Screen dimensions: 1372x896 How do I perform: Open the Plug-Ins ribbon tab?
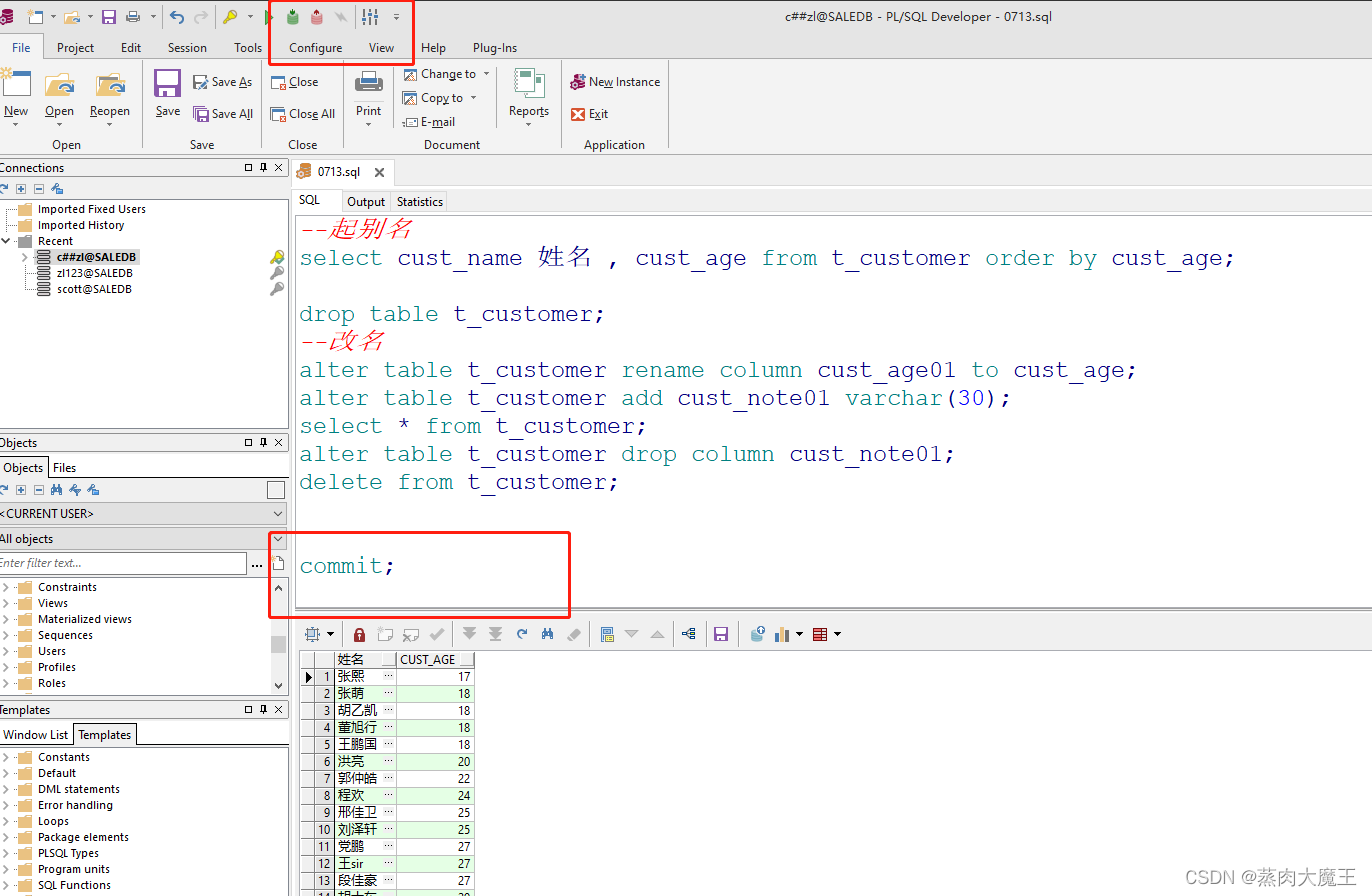click(495, 47)
